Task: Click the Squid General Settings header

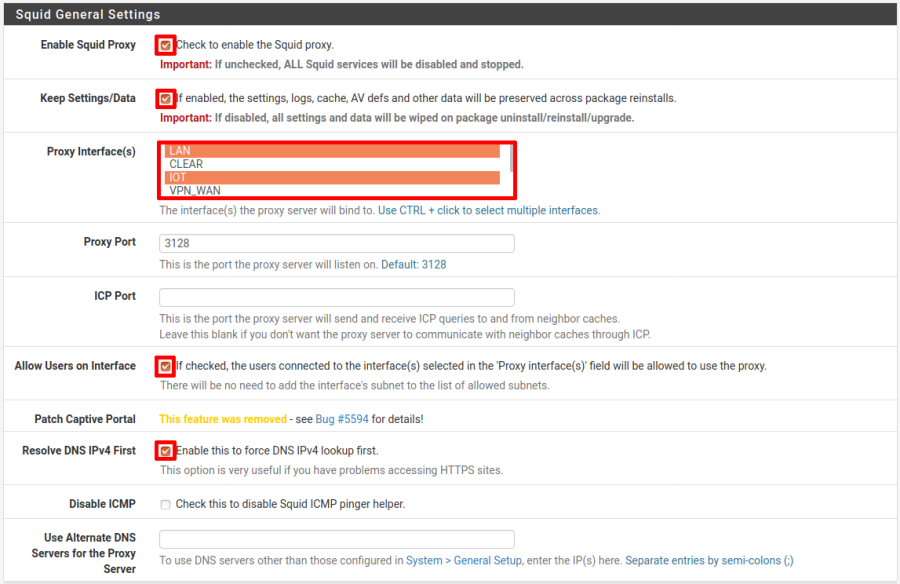Action: [x=88, y=15]
